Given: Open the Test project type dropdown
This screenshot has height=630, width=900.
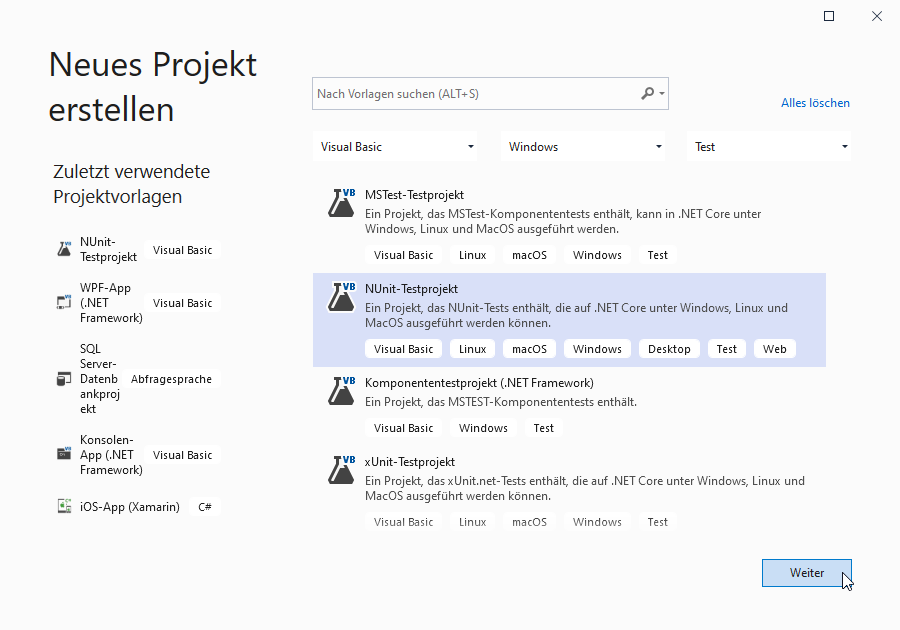Looking at the screenshot, I should click(x=768, y=146).
